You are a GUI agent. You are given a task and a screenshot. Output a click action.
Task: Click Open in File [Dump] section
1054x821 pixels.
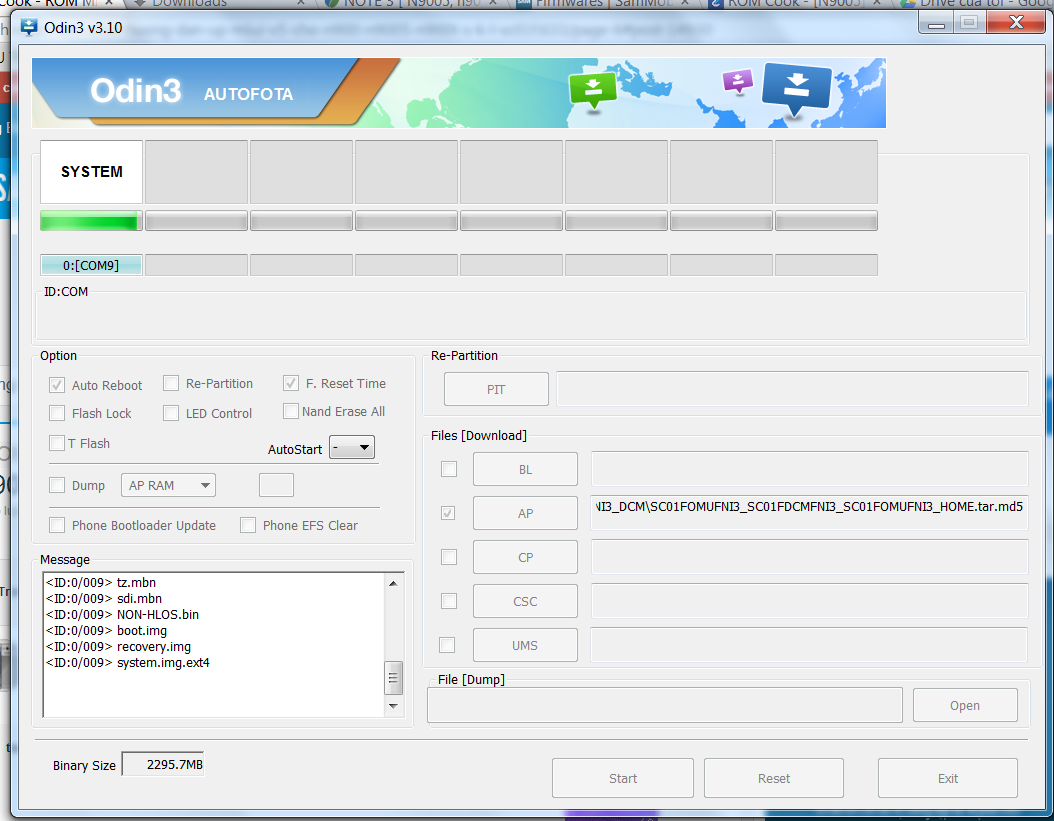[965, 705]
